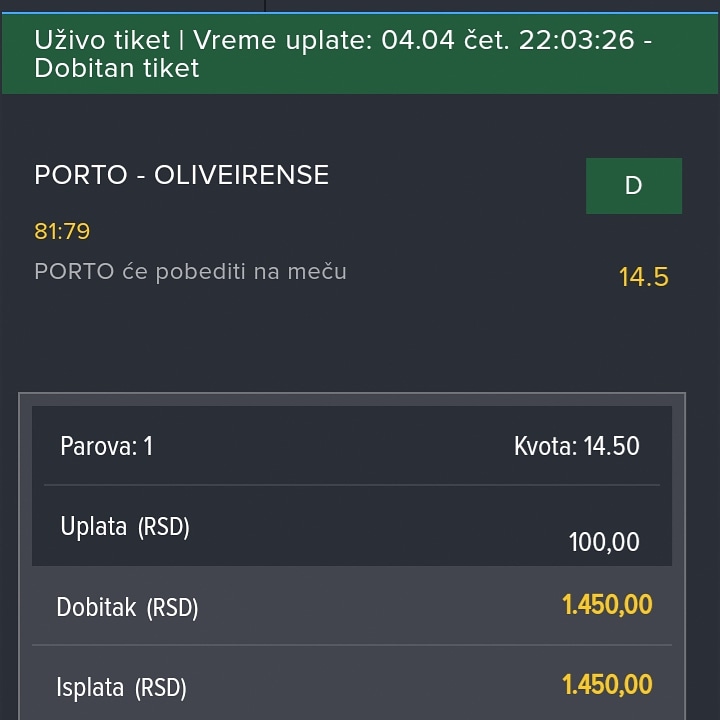Click the green D status badge
Viewport: 720px width, 720px height.
634,186
